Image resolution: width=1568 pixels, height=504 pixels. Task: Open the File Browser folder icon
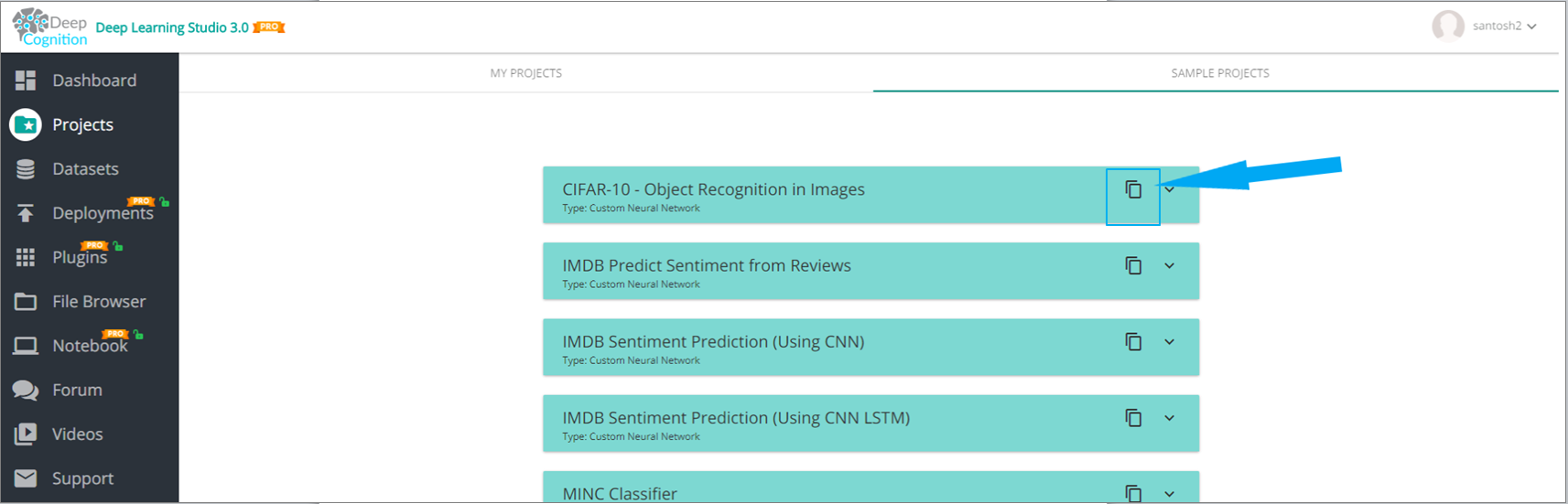[x=26, y=302]
